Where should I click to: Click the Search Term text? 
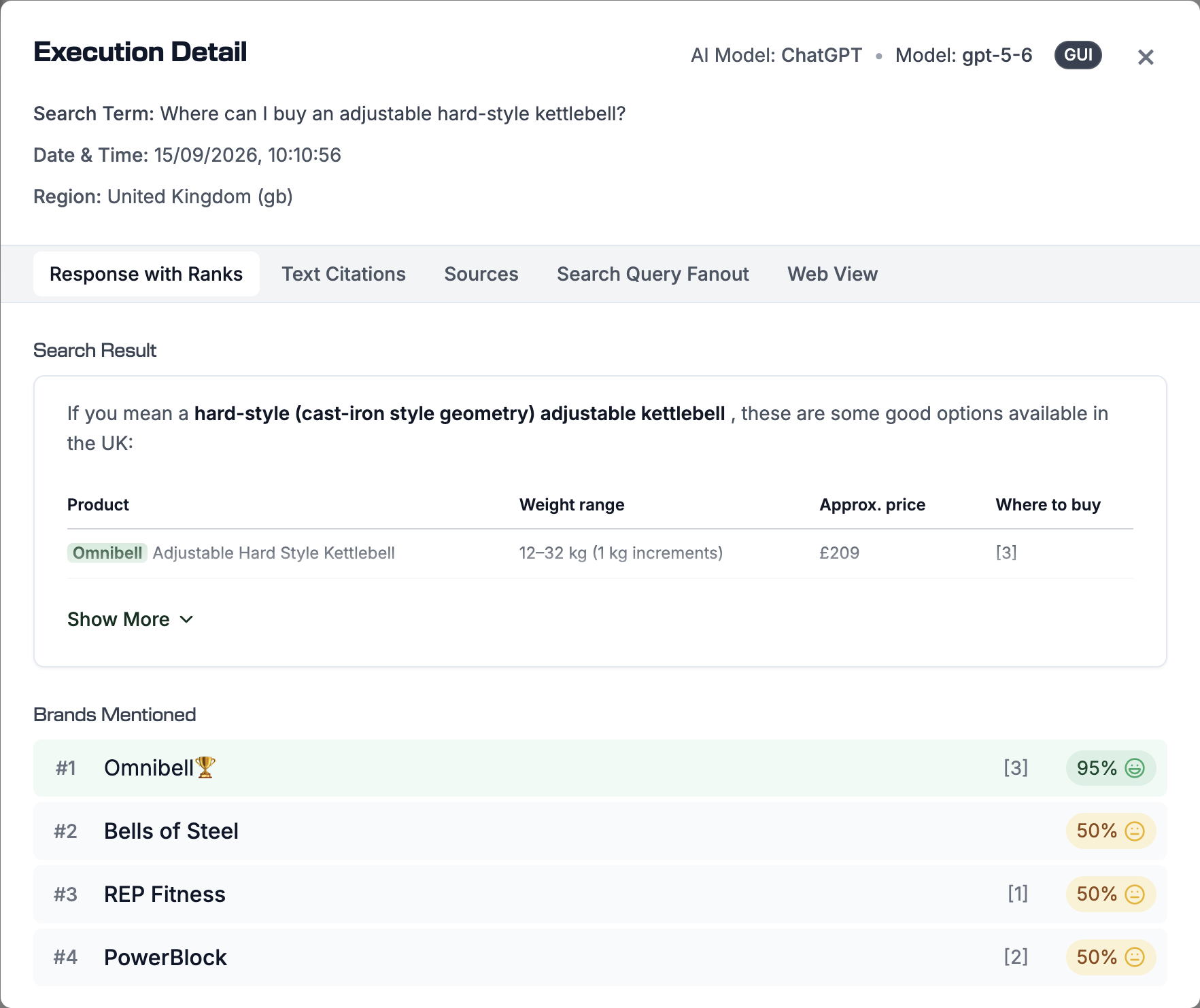(x=329, y=114)
